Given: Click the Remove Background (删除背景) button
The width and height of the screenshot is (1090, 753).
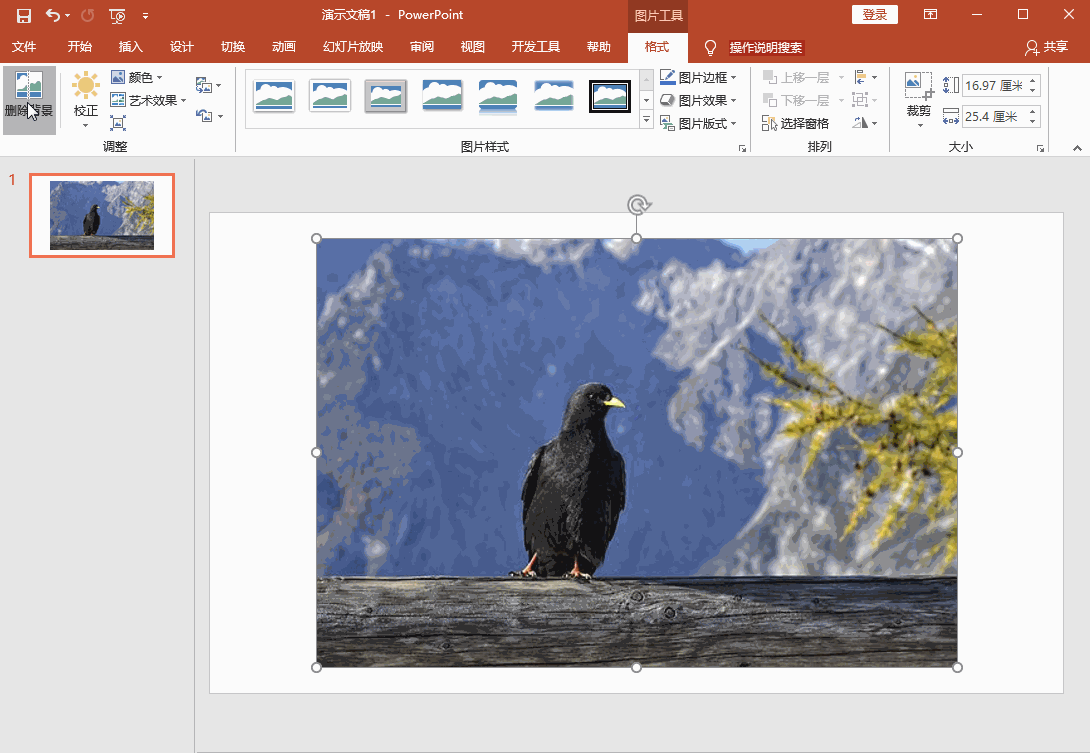Looking at the screenshot, I should tap(29, 97).
